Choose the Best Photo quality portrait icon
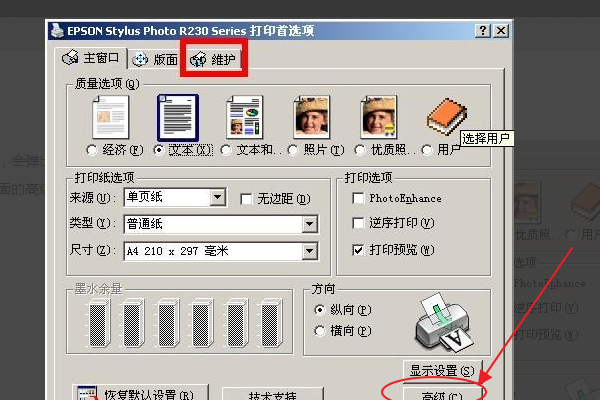 point(379,117)
